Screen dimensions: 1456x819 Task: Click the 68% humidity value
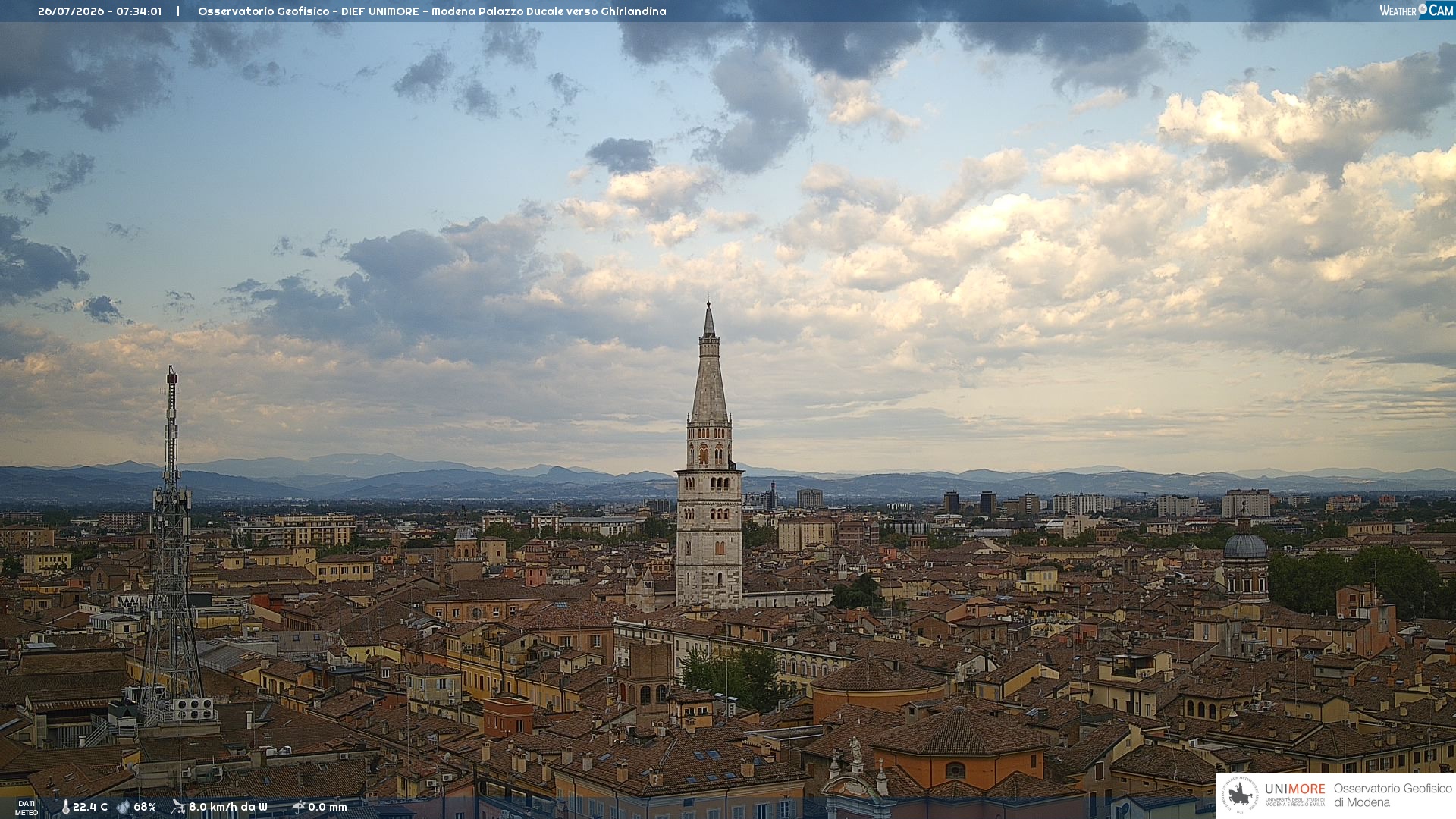(145, 807)
